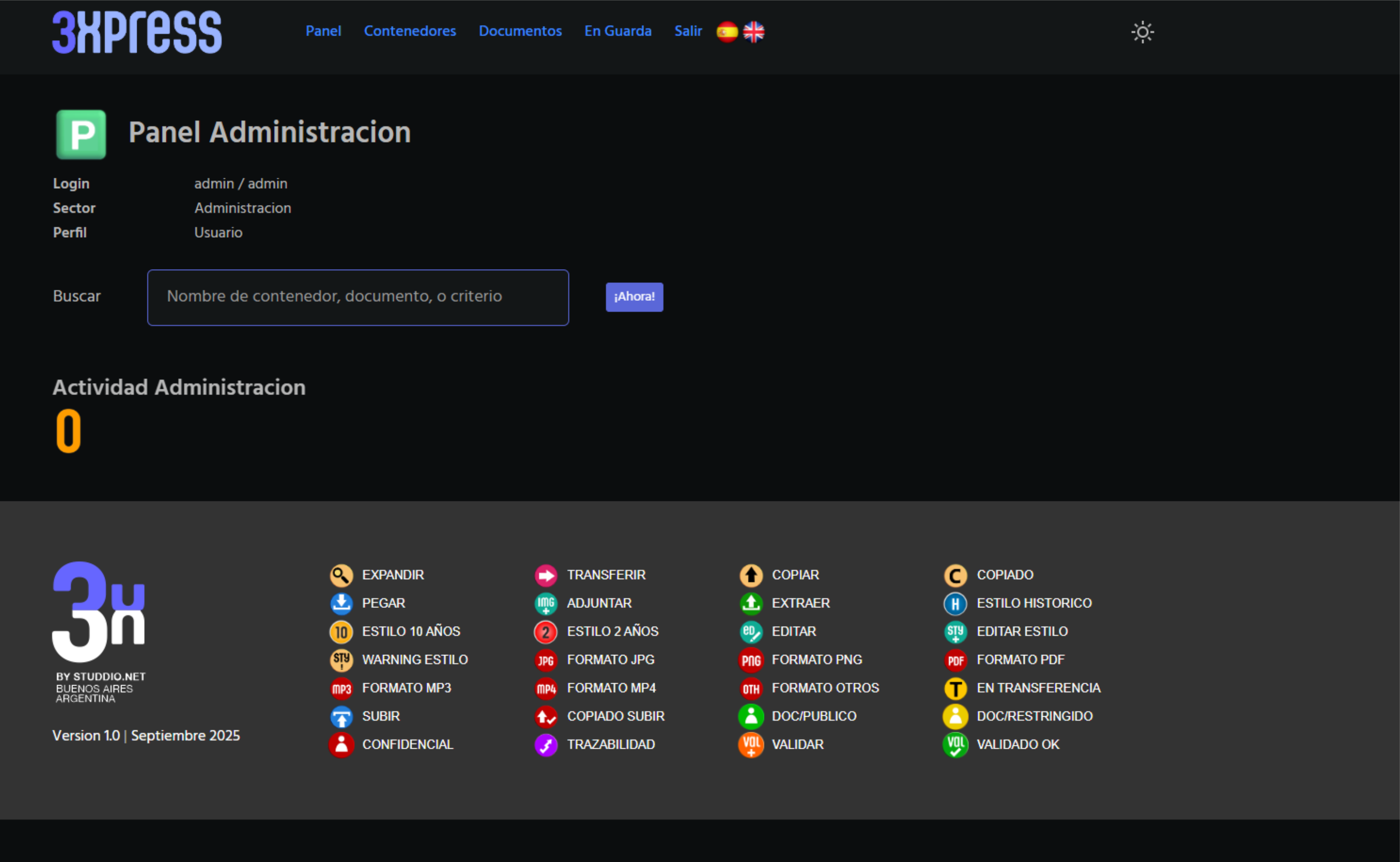Open the Contenedores menu item
1400x862 pixels.
coord(410,31)
